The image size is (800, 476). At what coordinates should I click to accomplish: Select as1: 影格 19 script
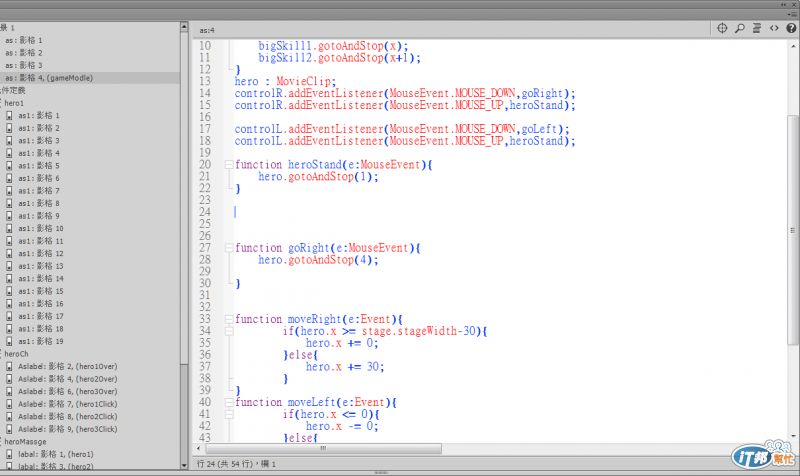(x=41, y=341)
